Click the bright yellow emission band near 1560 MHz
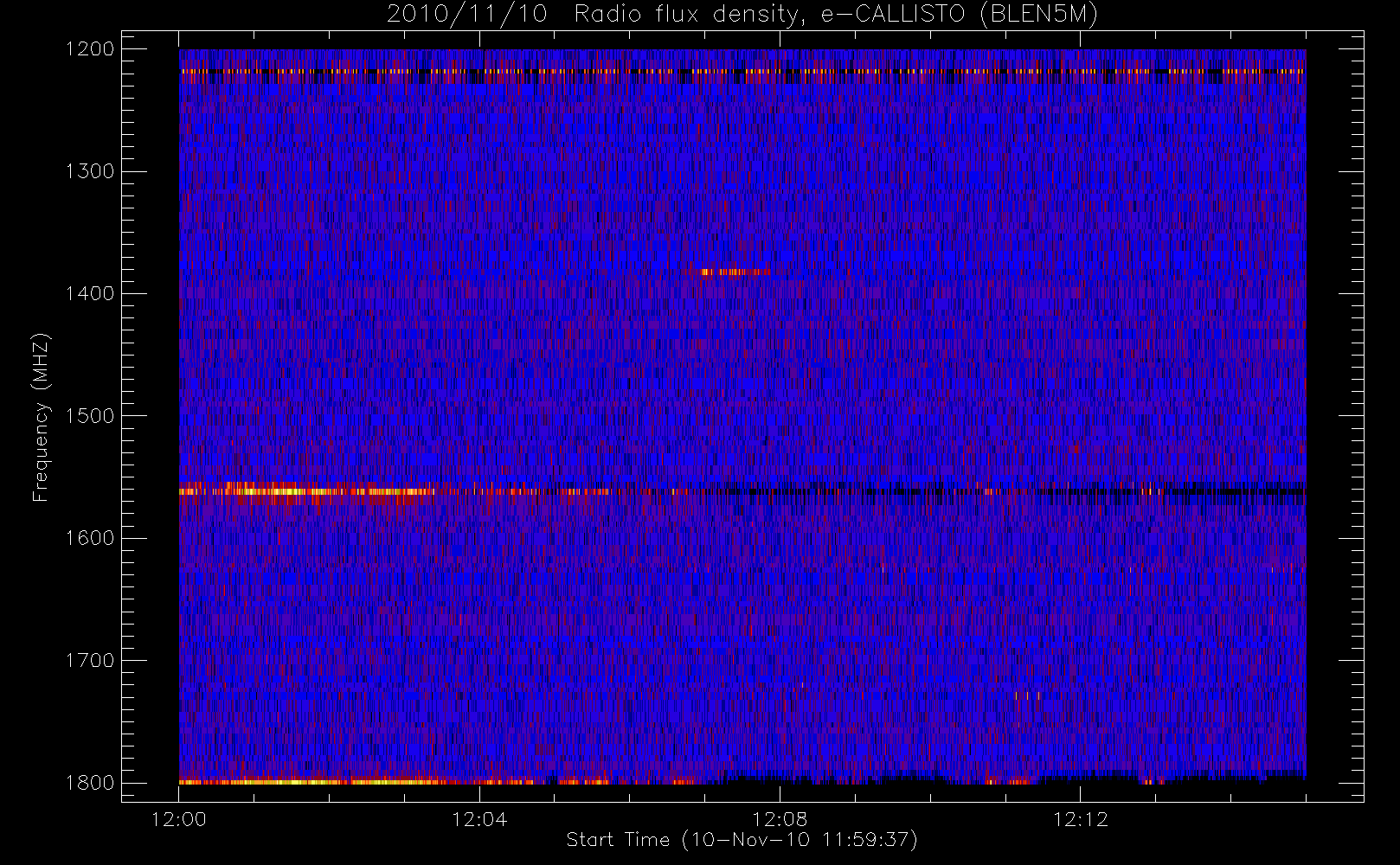The image size is (1400, 865). pos(307,491)
